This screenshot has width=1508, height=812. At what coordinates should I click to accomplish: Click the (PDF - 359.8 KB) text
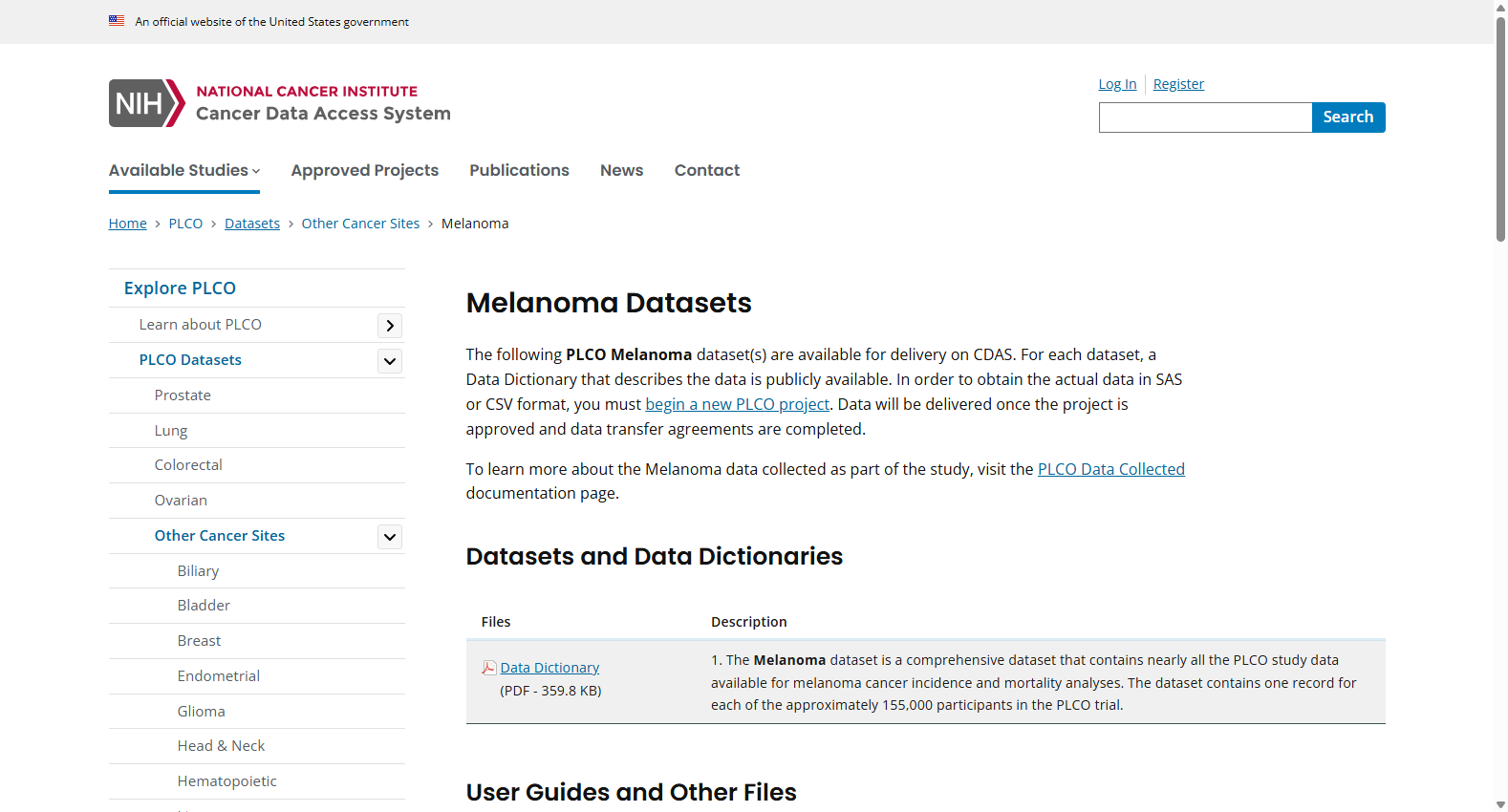[x=550, y=691]
